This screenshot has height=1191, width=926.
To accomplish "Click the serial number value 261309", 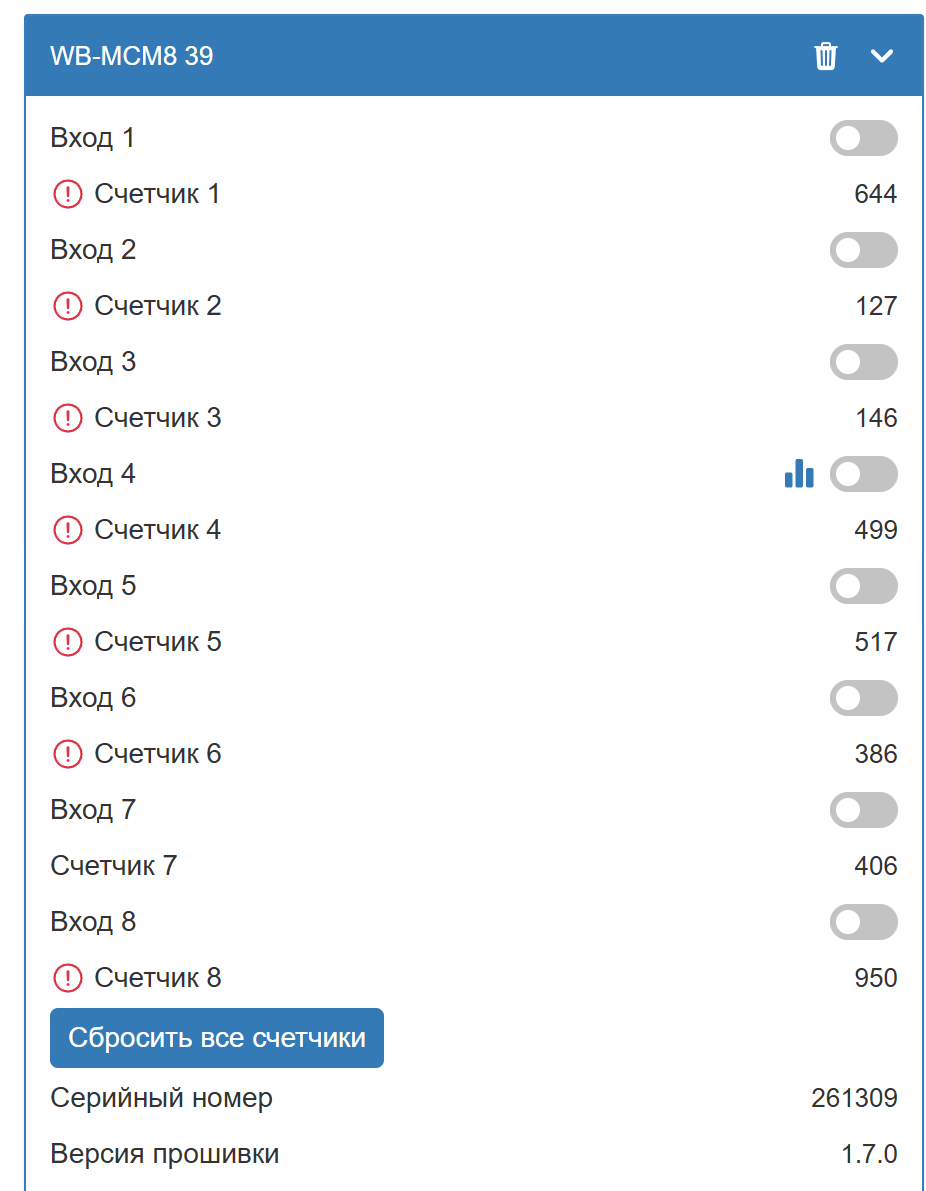I will pyautogui.click(x=854, y=1098).
